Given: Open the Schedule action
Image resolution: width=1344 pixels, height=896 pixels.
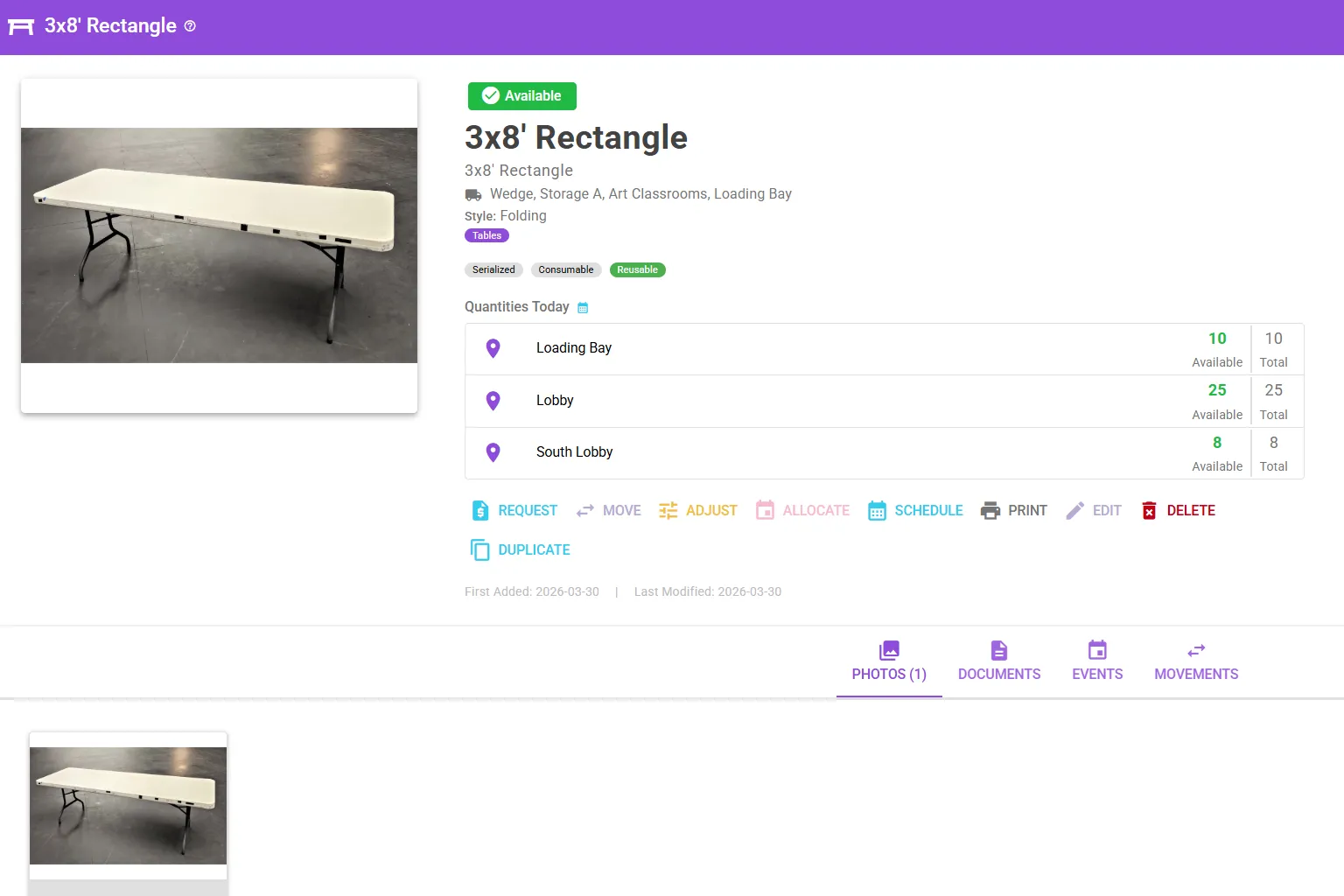Looking at the screenshot, I should [x=915, y=511].
